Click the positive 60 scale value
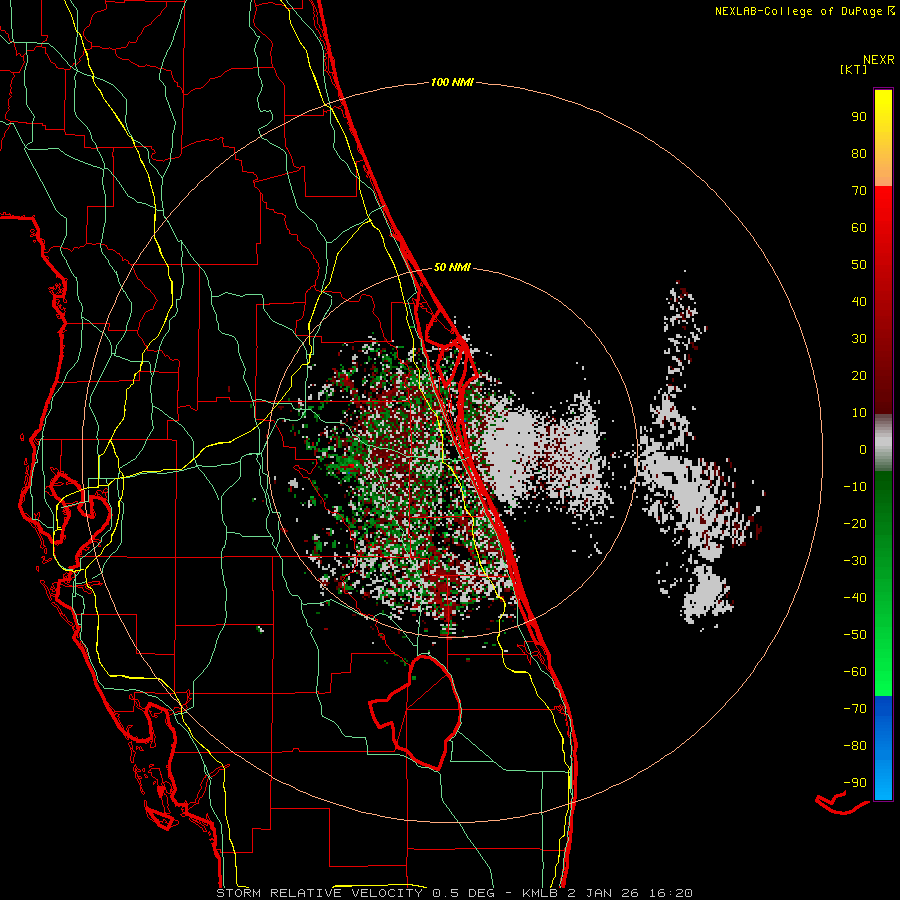Screen dimensions: 900x900 click(x=859, y=228)
